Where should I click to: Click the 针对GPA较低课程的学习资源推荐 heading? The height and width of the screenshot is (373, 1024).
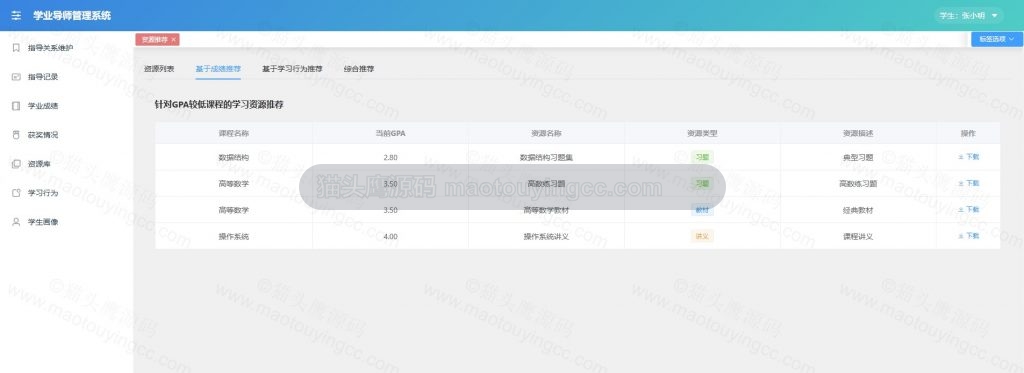click(219, 105)
